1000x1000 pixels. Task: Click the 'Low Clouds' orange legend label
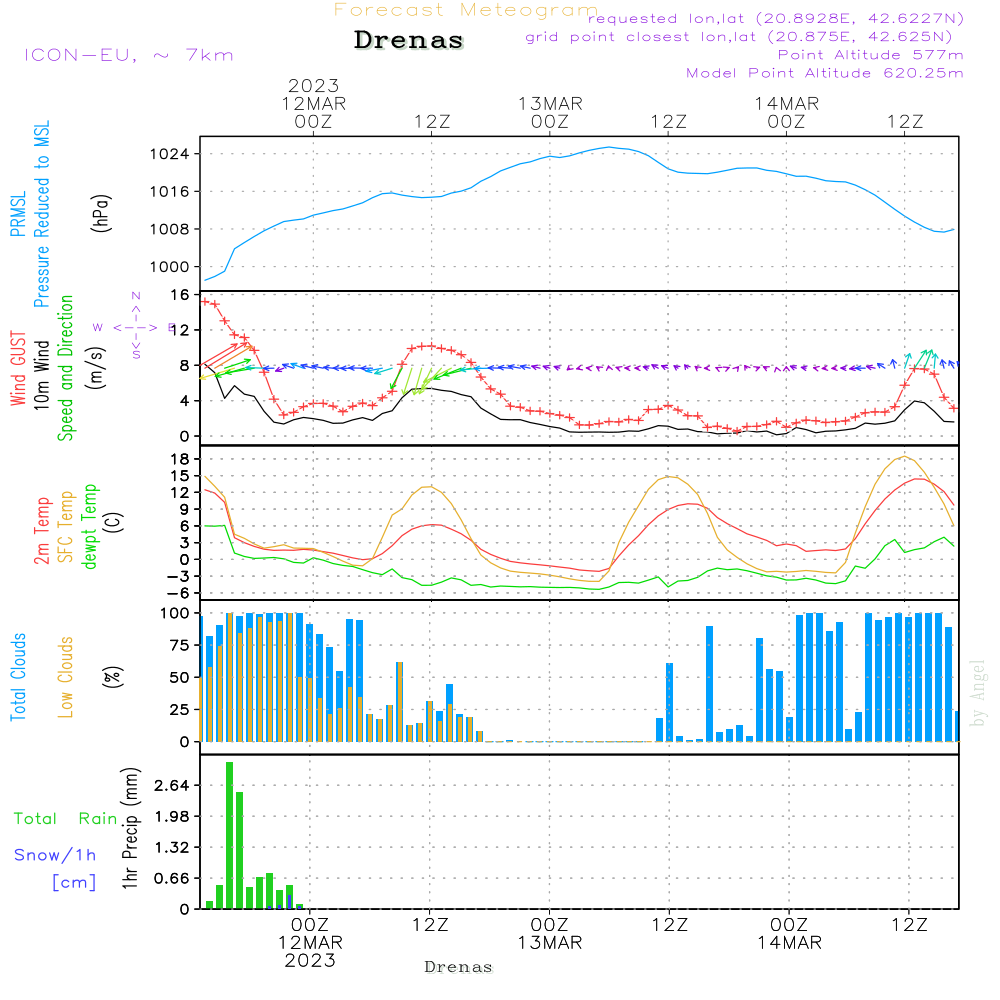coord(65,677)
